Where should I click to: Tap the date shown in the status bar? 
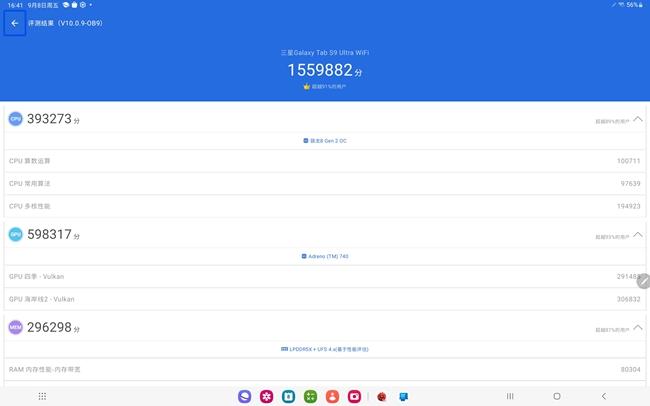point(43,5)
